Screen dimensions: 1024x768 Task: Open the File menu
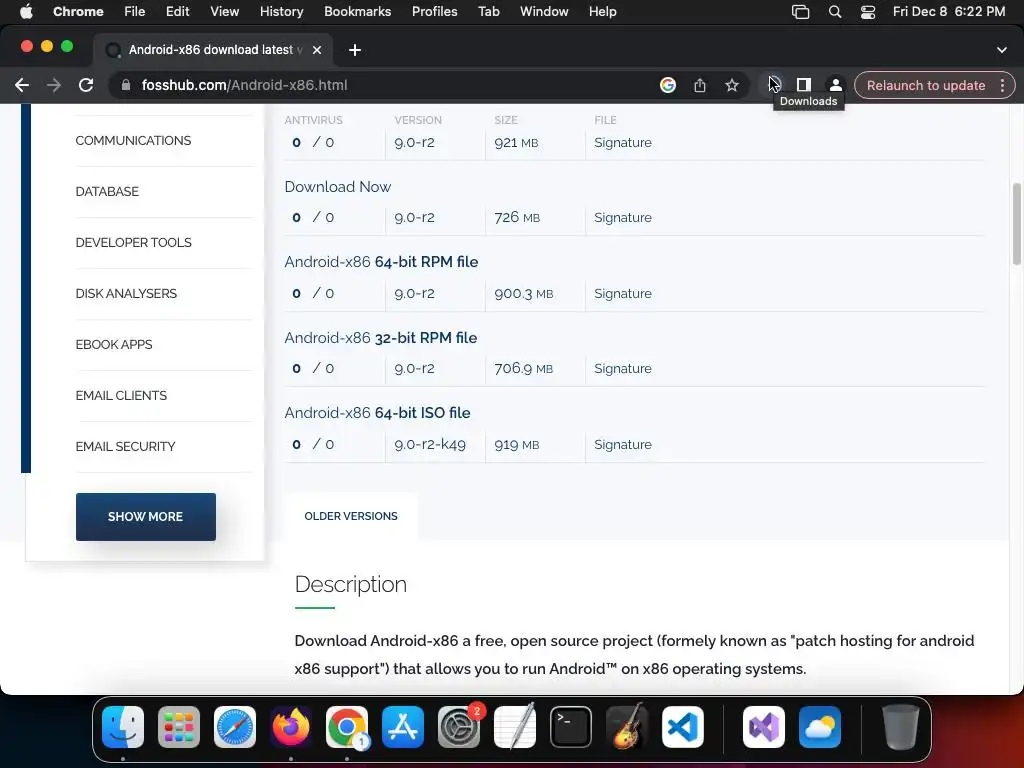(135, 11)
